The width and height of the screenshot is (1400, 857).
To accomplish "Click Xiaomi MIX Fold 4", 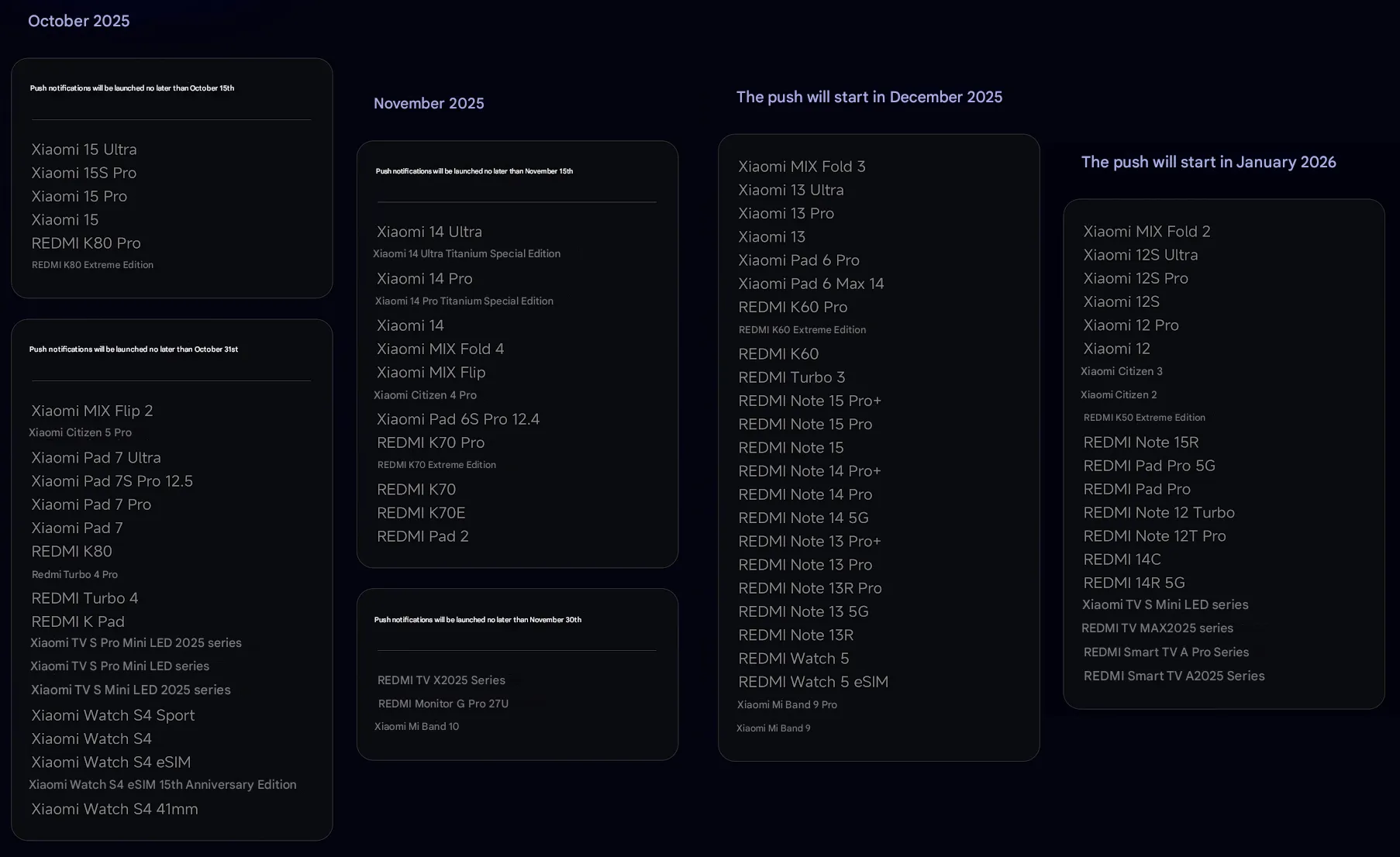I will click(x=440, y=349).
